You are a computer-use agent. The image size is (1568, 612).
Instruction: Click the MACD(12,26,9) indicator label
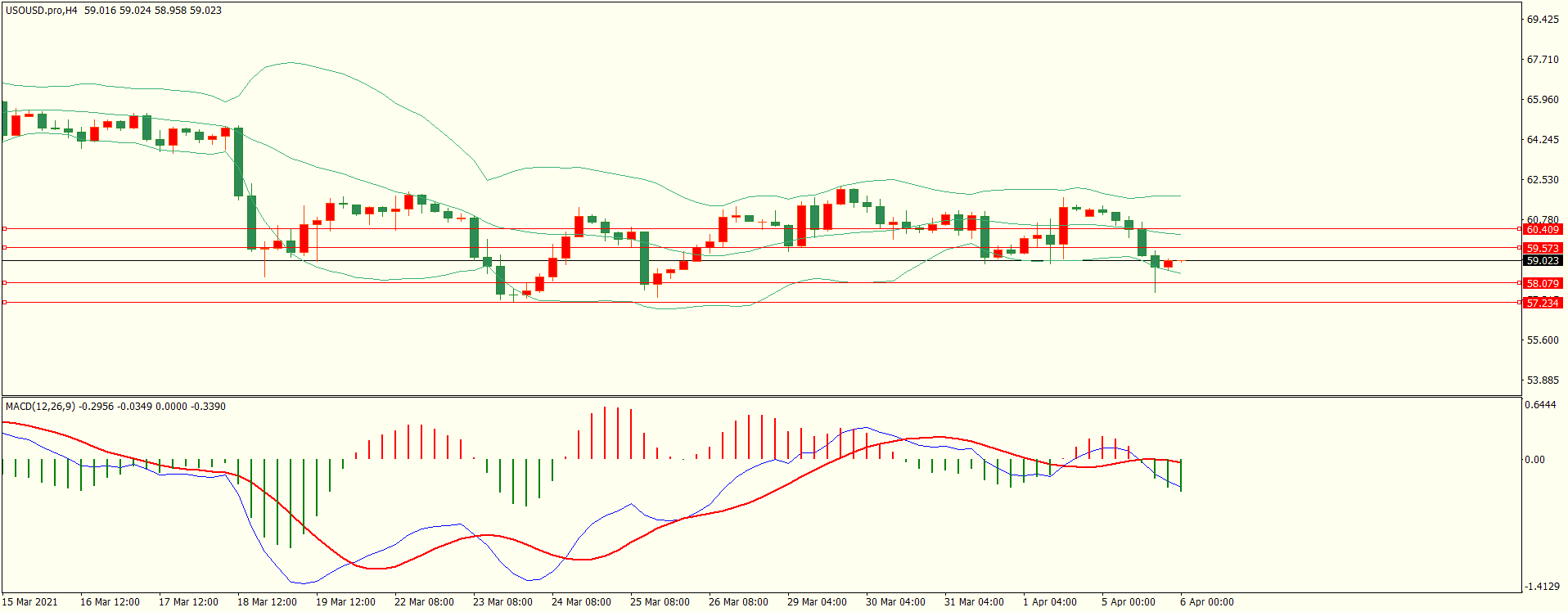point(40,407)
